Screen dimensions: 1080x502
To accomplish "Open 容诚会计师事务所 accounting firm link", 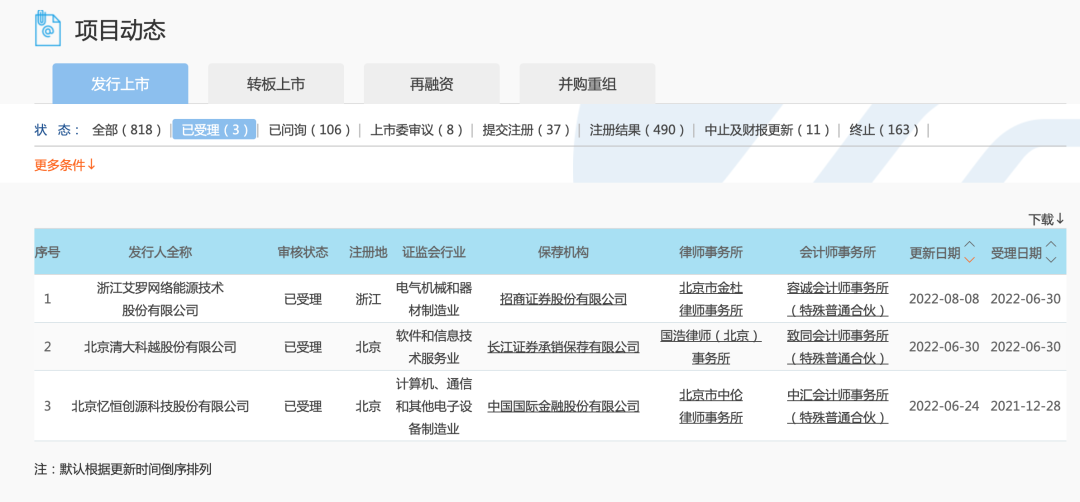I will 838,300.
